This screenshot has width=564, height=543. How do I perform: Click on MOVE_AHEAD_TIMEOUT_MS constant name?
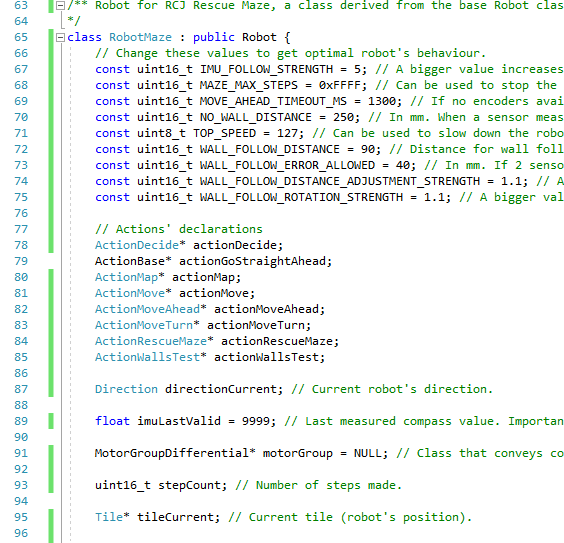point(273,101)
